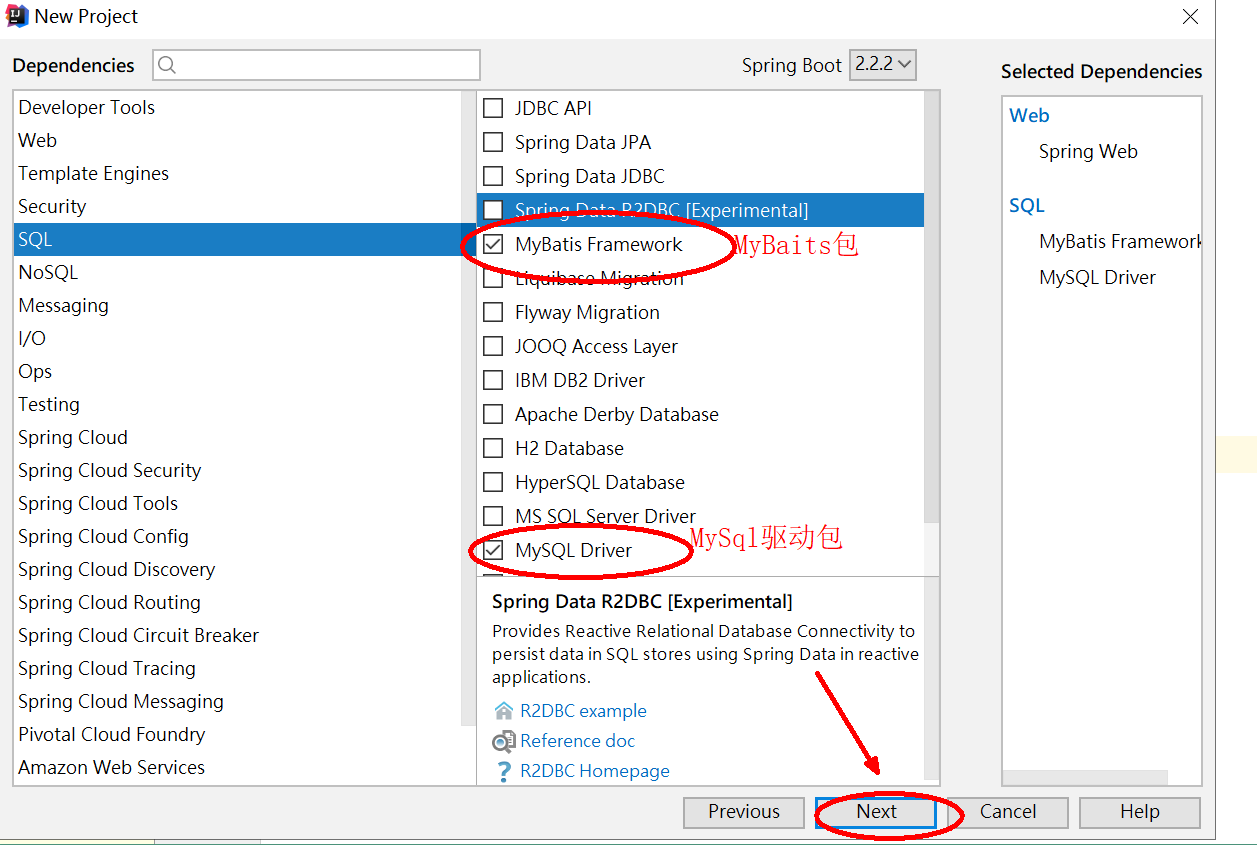Open the R2DBC Homepage link
Viewport: 1257px width, 853px height.
(595, 771)
